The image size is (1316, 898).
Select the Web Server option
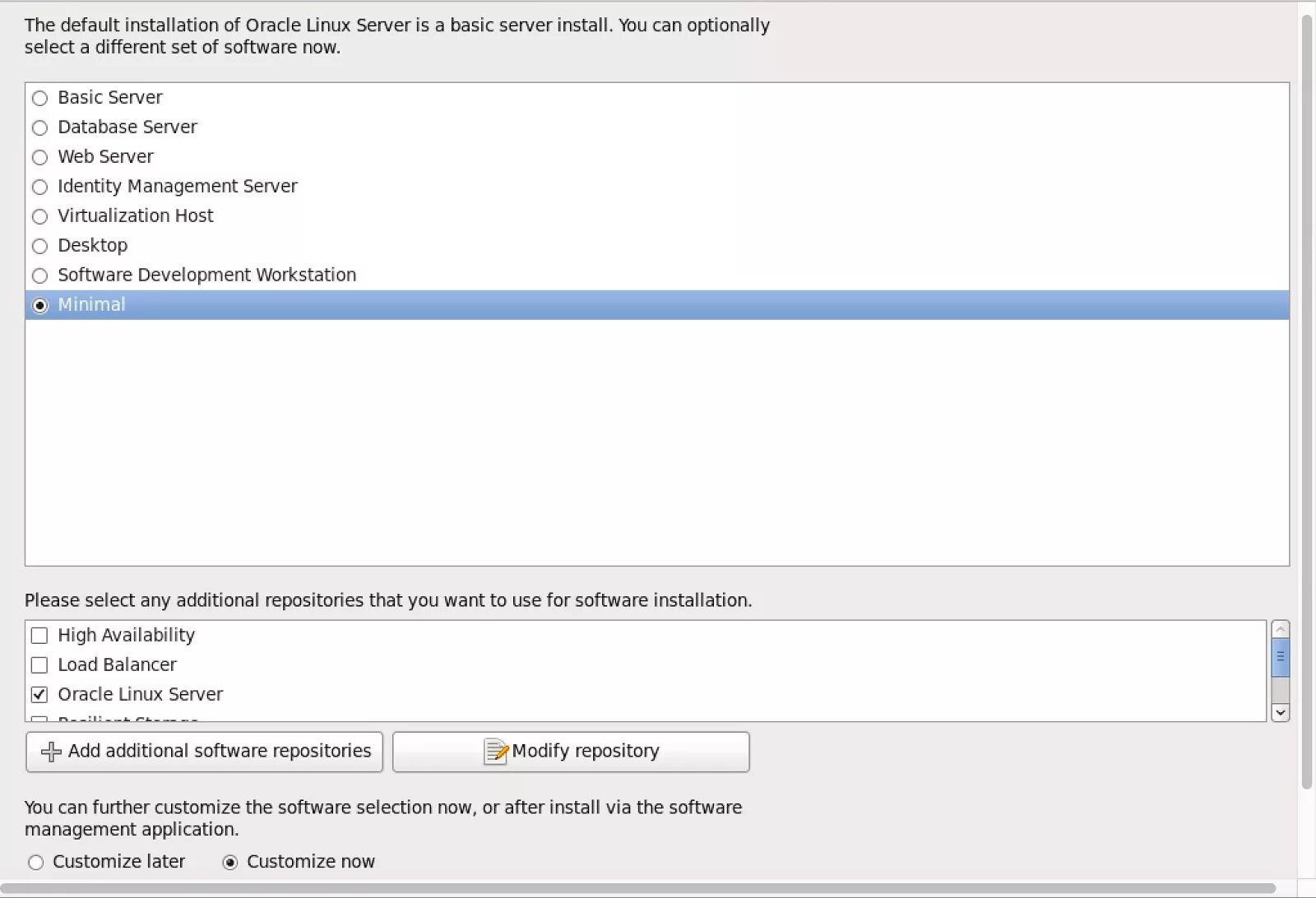click(39, 158)
